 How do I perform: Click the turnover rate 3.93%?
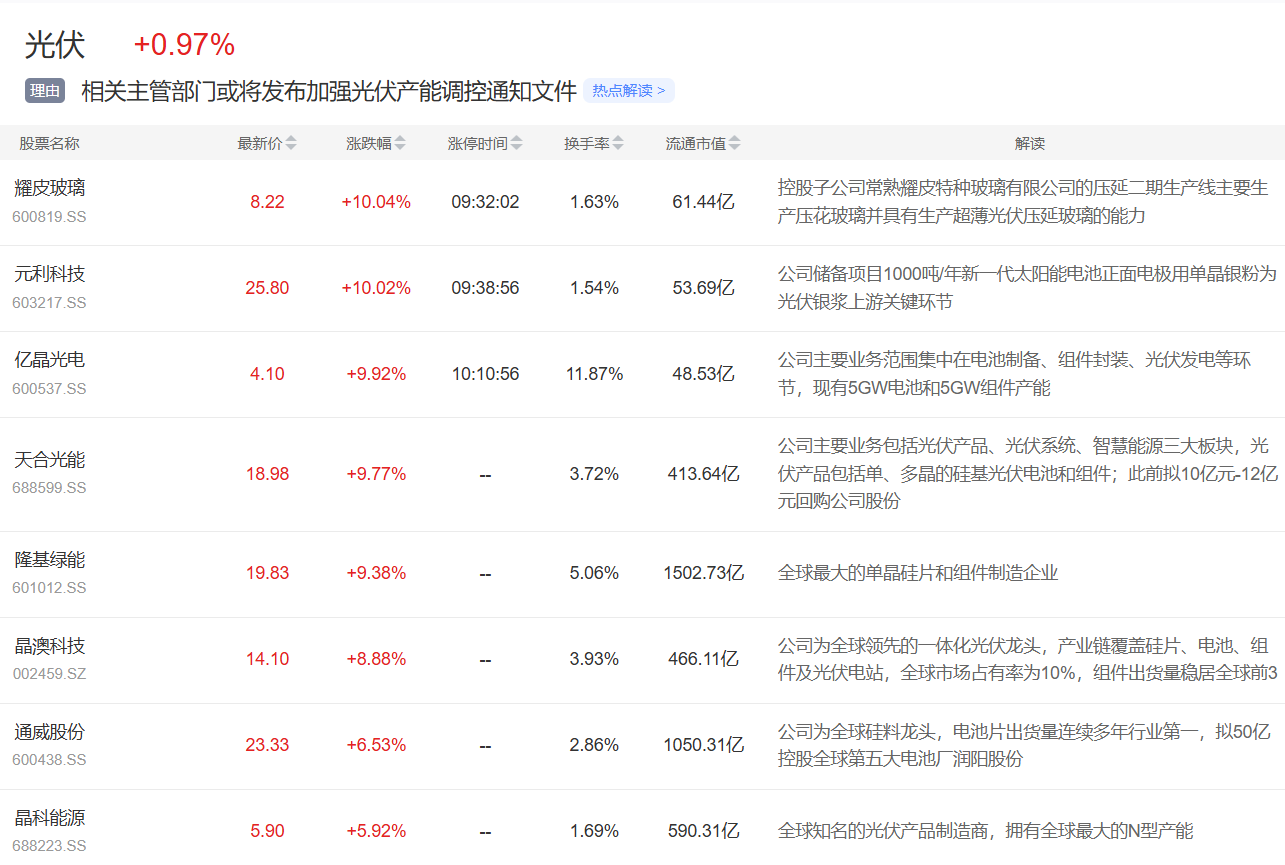coord(594,660)
